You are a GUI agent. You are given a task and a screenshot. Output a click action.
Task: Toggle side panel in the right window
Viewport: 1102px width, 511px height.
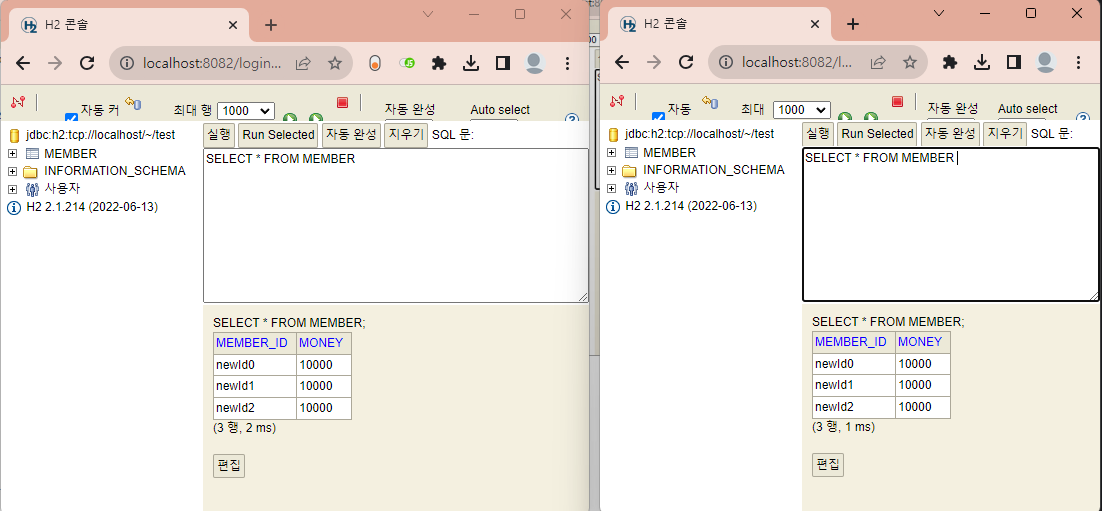[1013, 63]
